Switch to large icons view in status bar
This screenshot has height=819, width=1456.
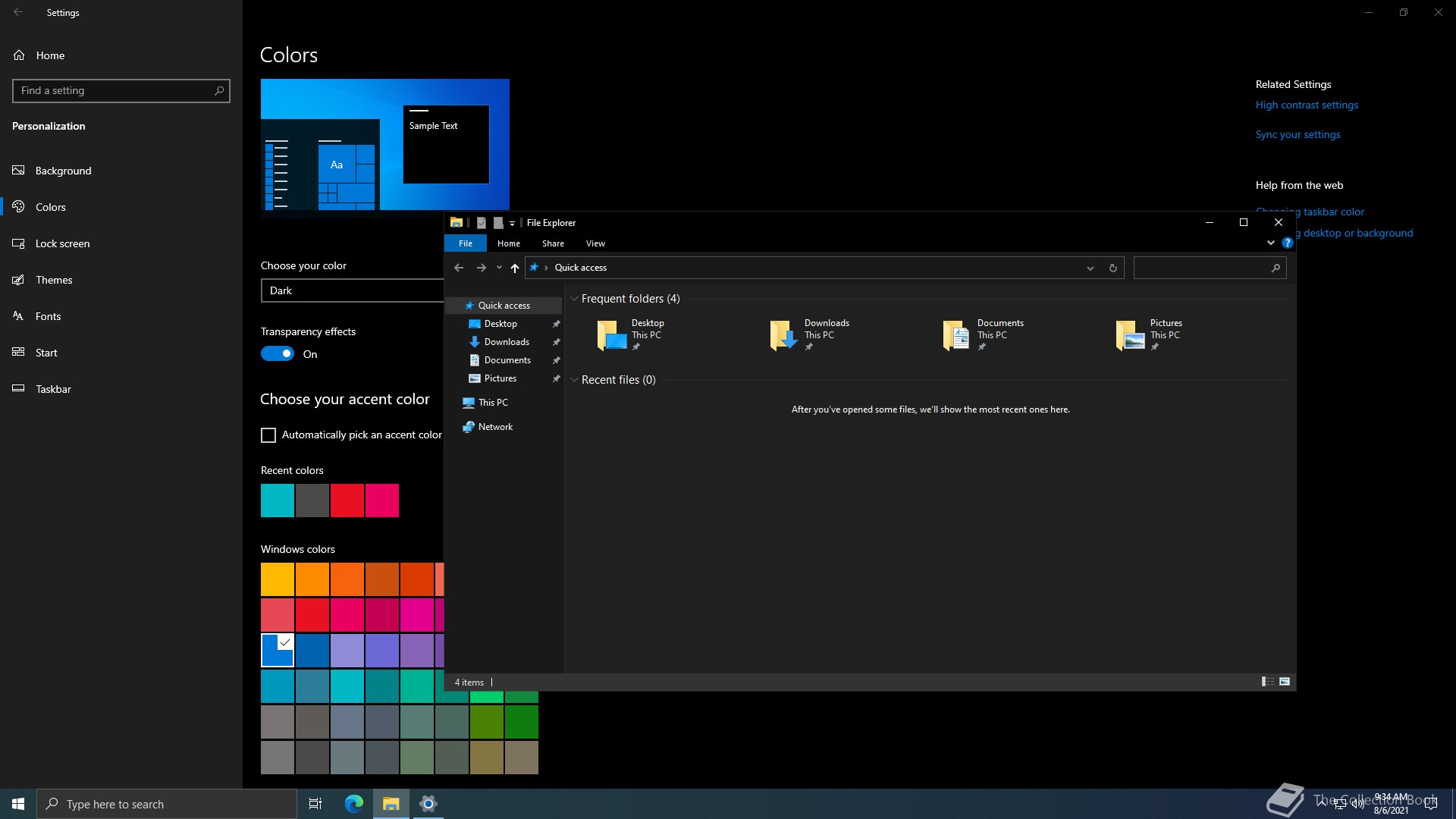(x=1285, y=682)
